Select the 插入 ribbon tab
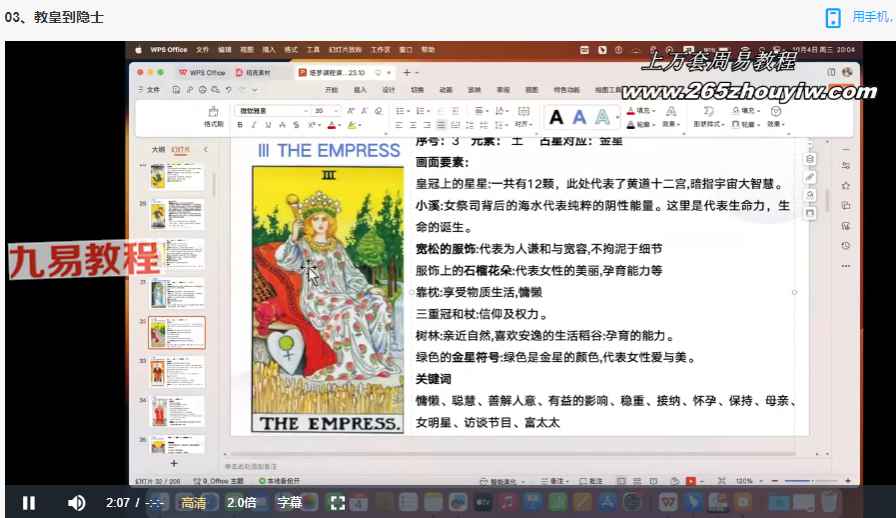 click(x=360, y=90)
